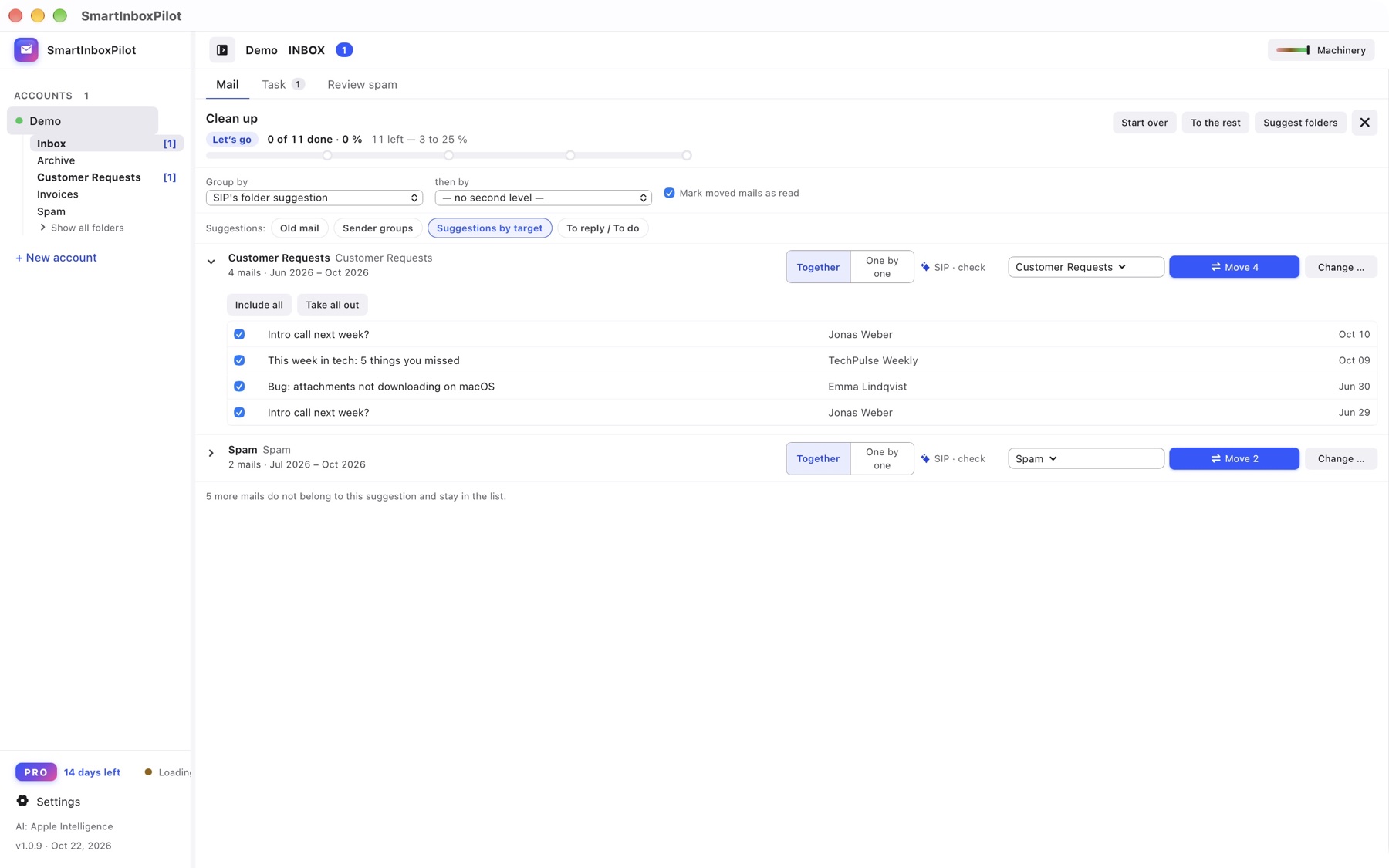Select the Sender groups suggestion filter
Screen dimensions: 1389x868
377,228
